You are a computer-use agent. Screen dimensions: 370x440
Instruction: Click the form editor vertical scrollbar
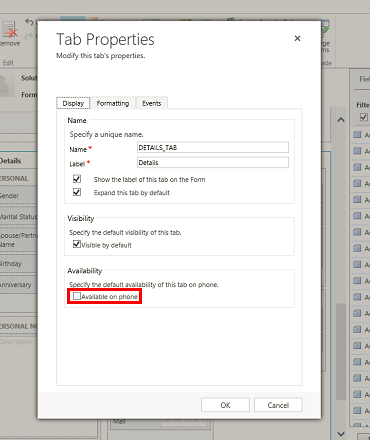(341, 351)
